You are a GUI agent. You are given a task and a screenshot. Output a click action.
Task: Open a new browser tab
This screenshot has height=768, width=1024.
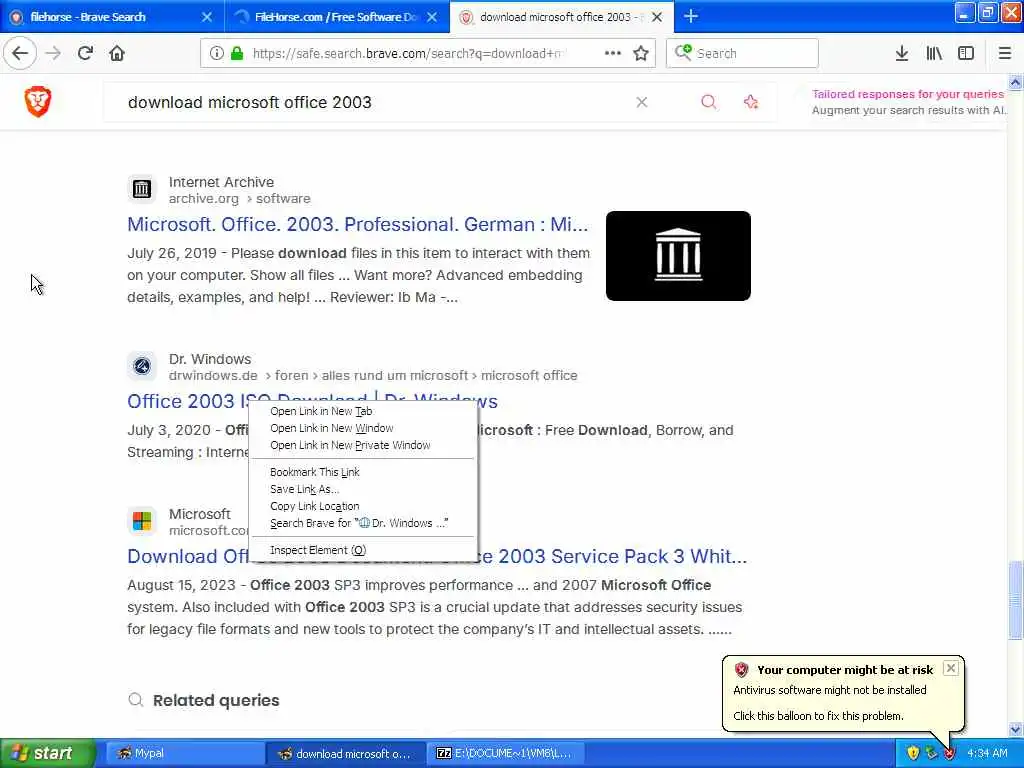click(690, 16)
